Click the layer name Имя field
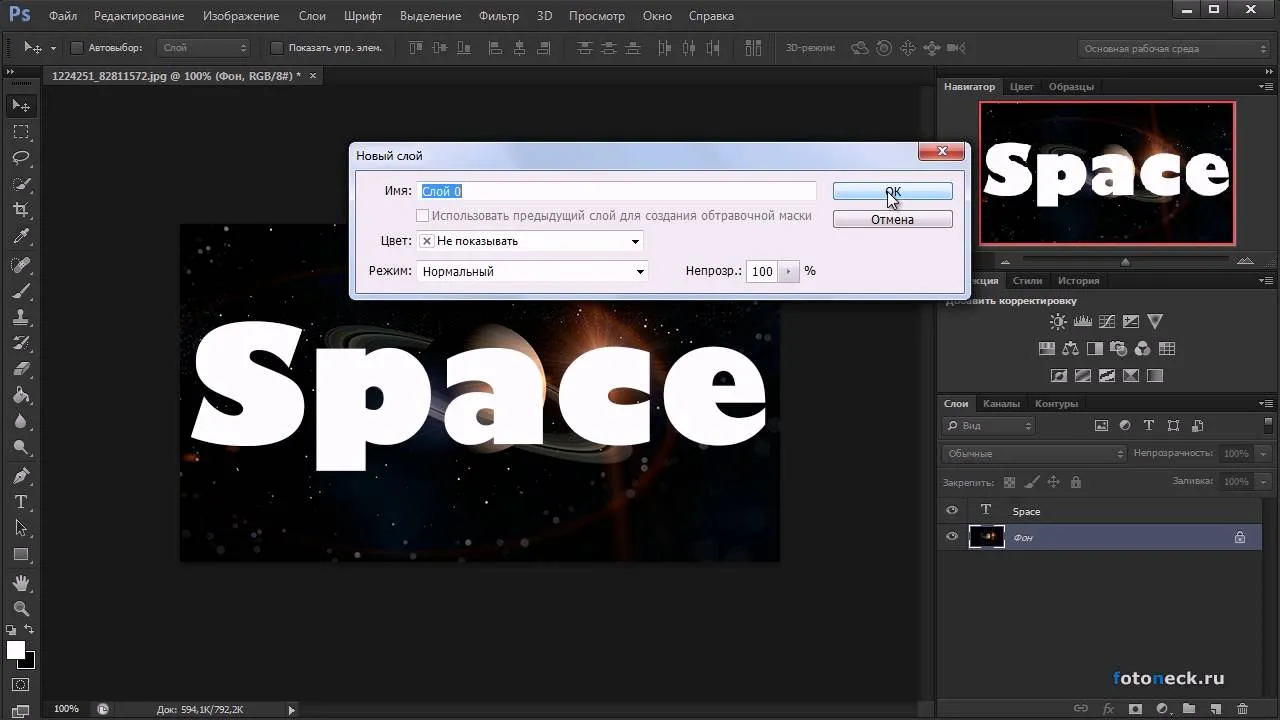Image resolution: width=1280 pixels, height=720 pixels. pyautogui.click(x=617, y=191)
